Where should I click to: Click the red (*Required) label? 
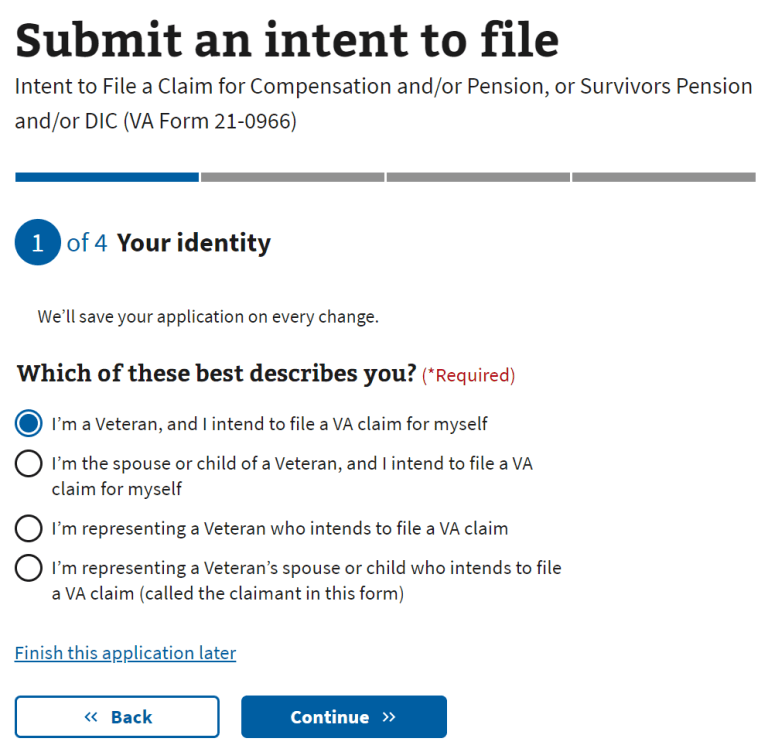[x=468, y=376]
